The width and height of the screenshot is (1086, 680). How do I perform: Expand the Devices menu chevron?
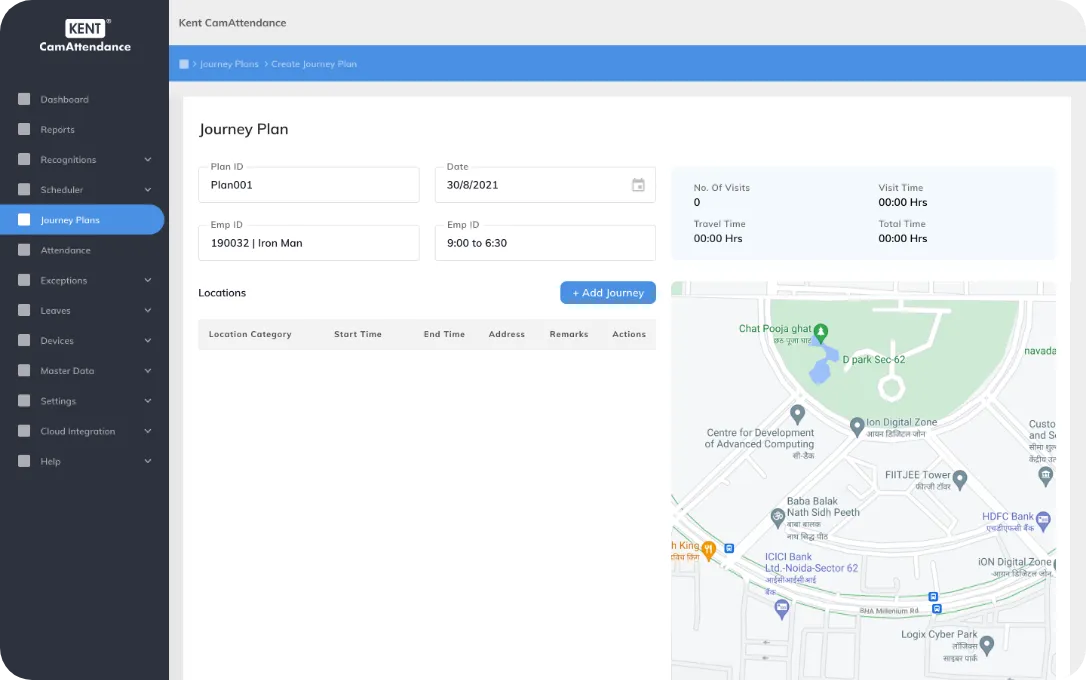click(x=148, y=340)
